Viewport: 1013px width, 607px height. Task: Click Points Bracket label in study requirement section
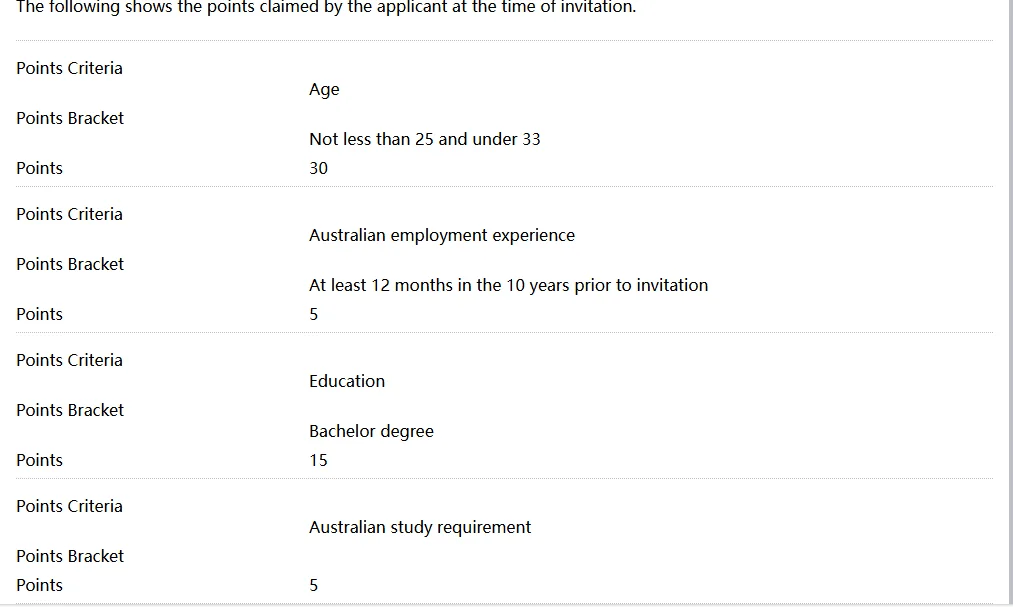[70, 556]
